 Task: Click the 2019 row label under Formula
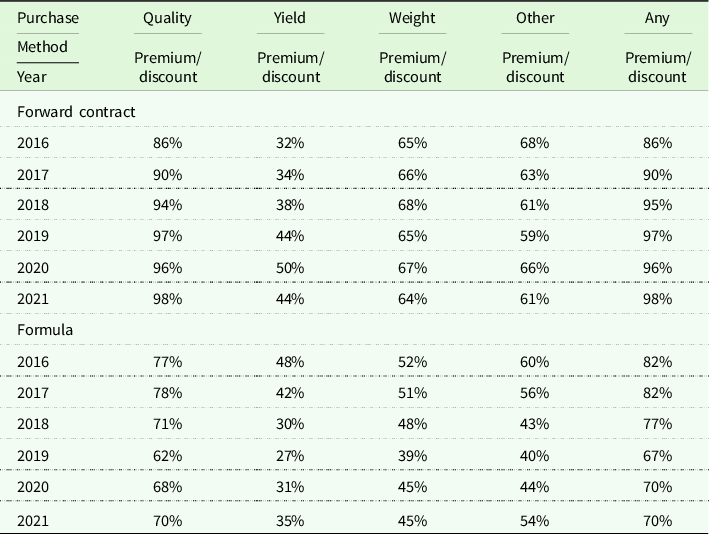33,455
